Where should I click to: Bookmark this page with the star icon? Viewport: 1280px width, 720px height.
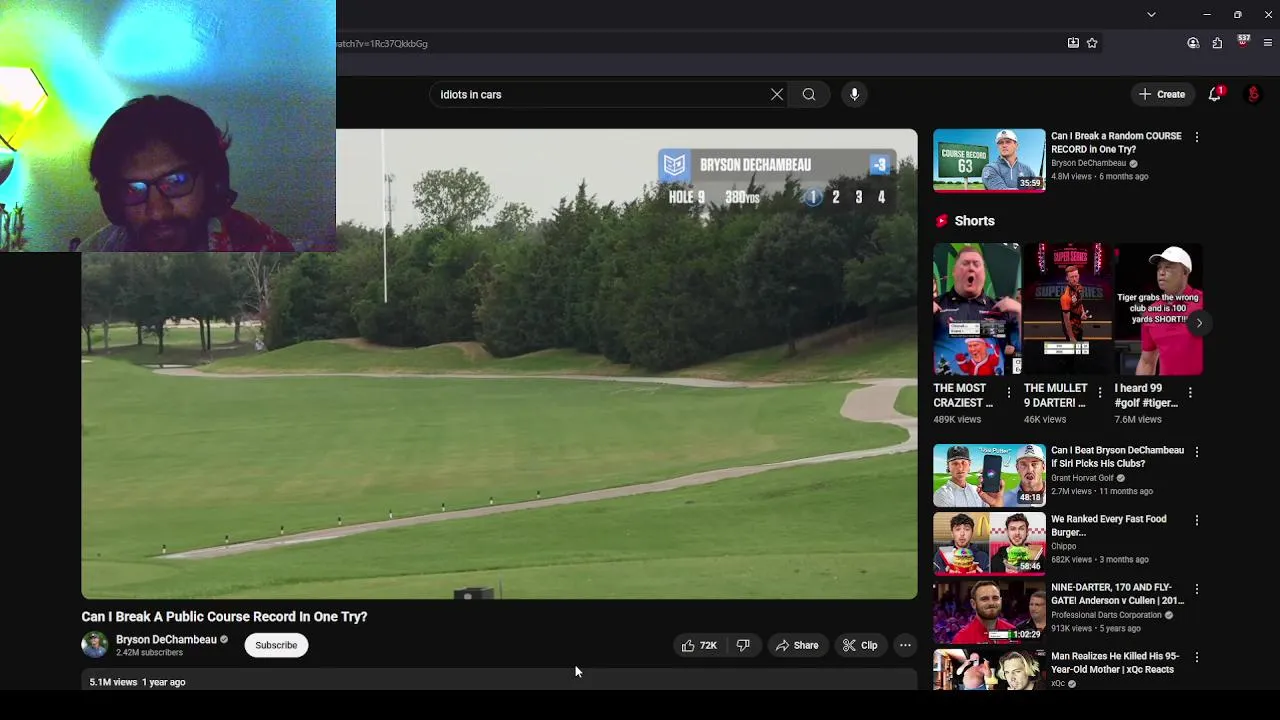[x=1092, y=43]
